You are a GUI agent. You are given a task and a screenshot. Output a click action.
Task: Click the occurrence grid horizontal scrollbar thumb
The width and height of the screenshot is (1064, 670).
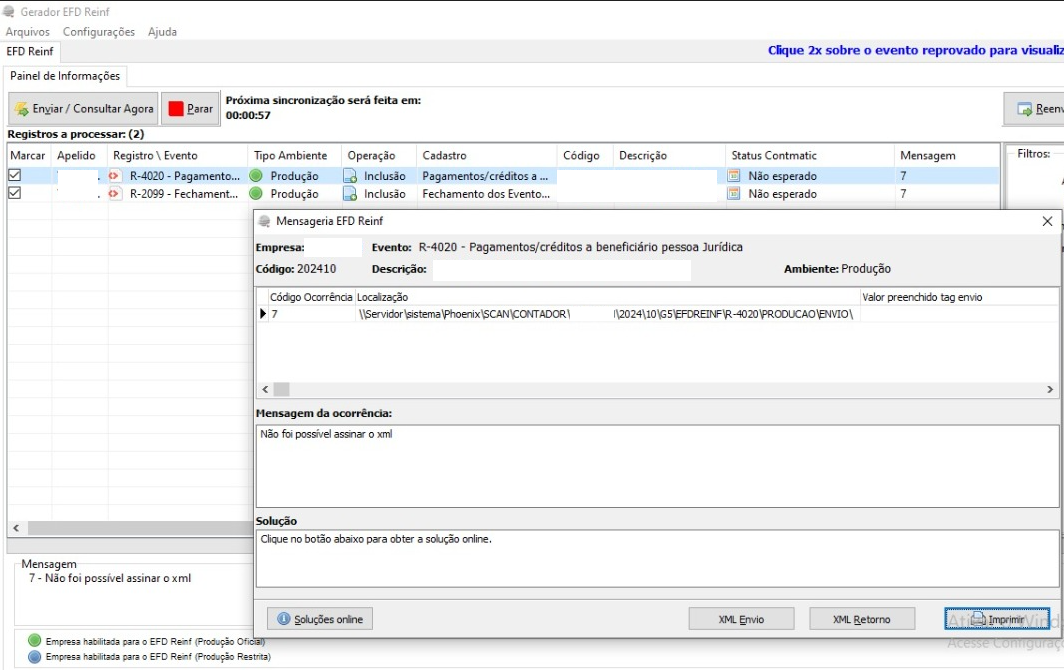coord(281,390)
